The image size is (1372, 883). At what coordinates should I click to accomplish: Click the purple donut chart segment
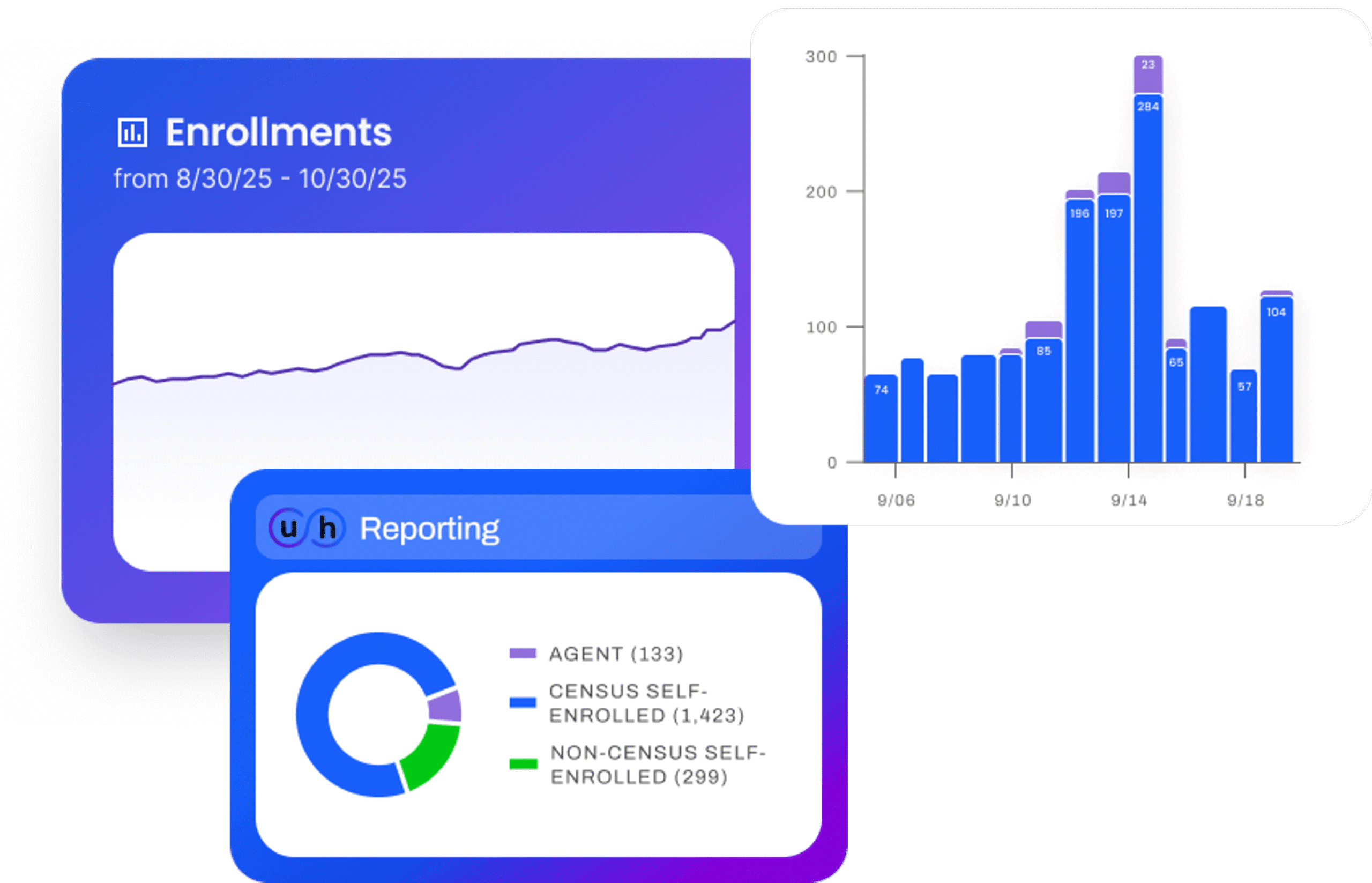[446, 706]
